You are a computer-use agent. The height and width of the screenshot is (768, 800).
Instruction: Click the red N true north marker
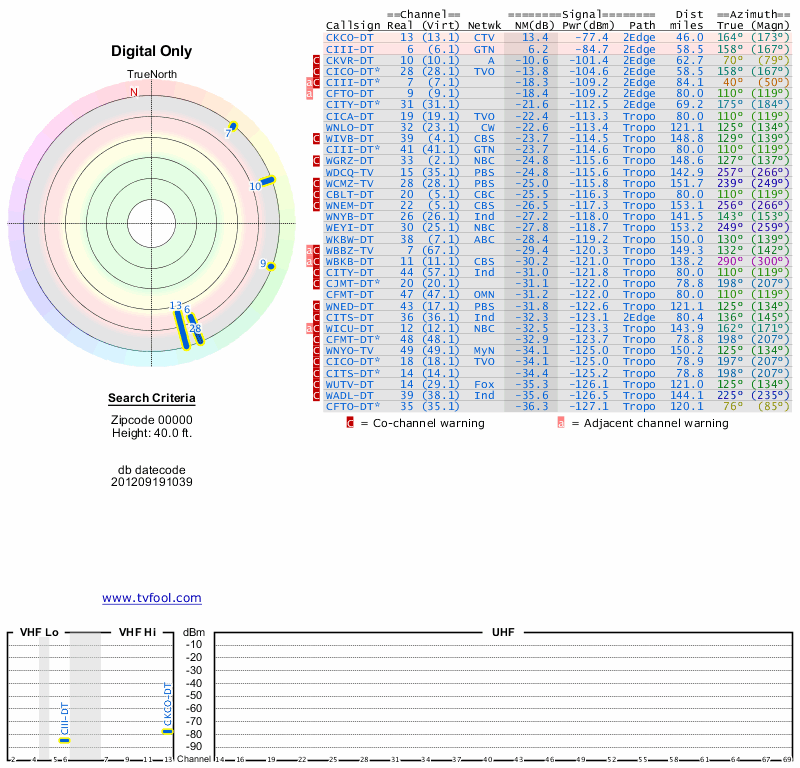[134, 92]
